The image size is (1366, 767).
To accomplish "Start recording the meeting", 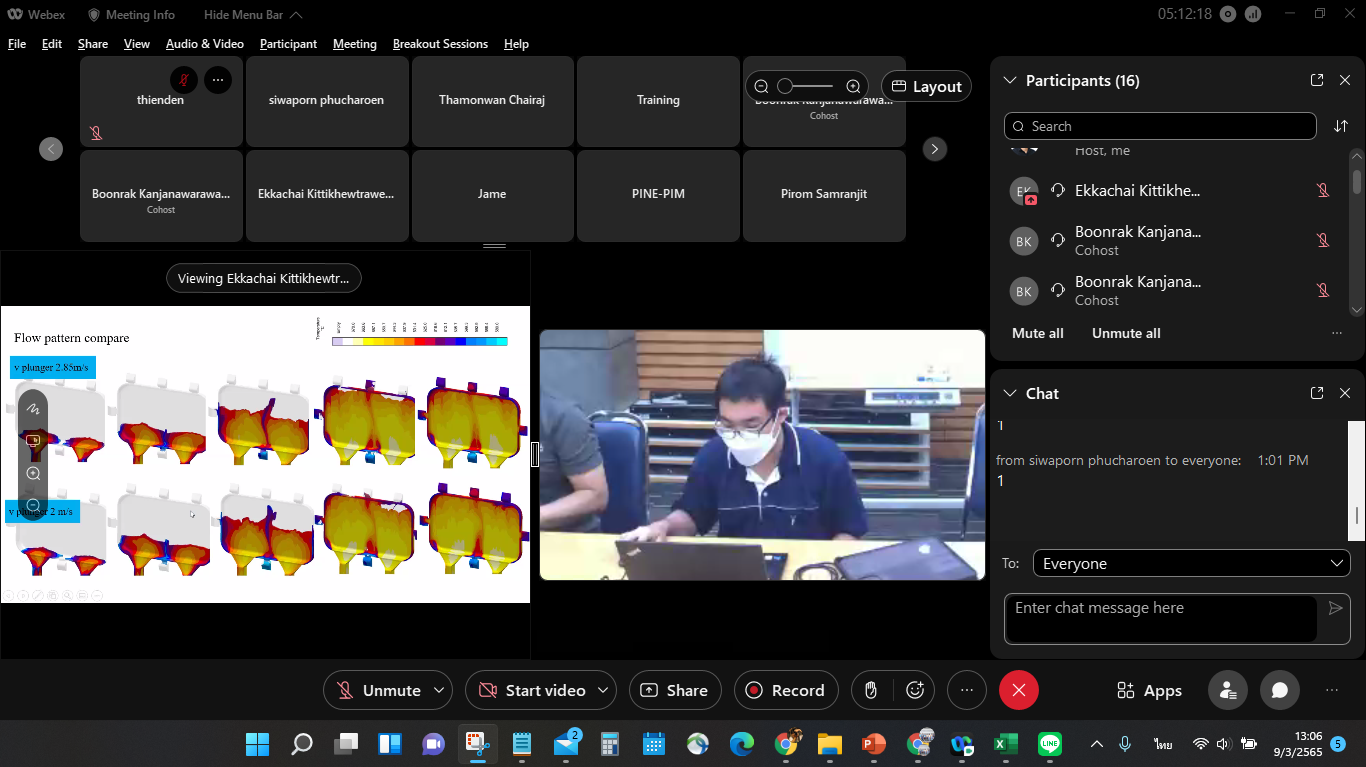I will pyautogui.click(x=786, y=690).
